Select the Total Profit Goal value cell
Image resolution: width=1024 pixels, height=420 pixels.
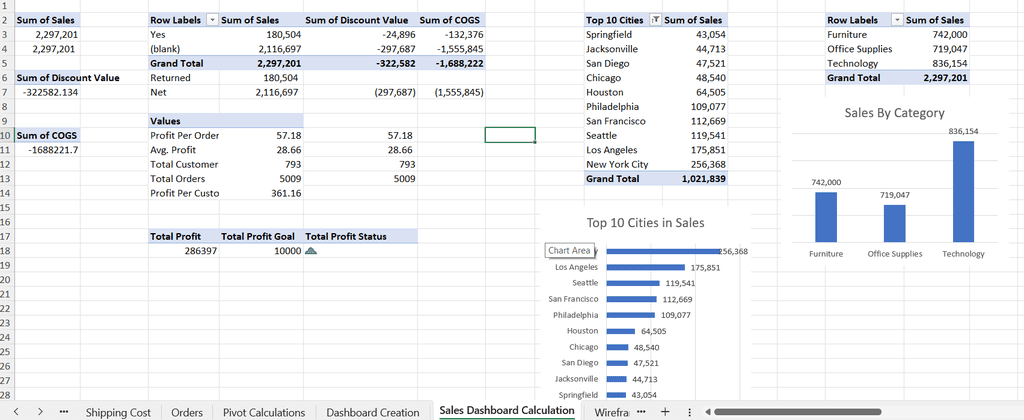coord(285,251)
